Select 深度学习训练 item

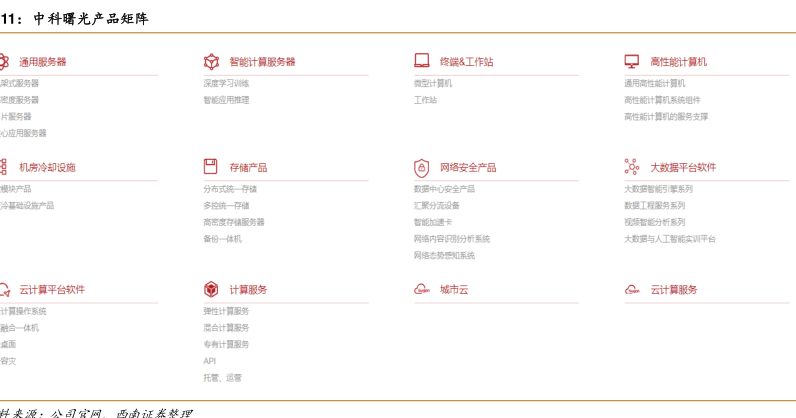(226, 83)
